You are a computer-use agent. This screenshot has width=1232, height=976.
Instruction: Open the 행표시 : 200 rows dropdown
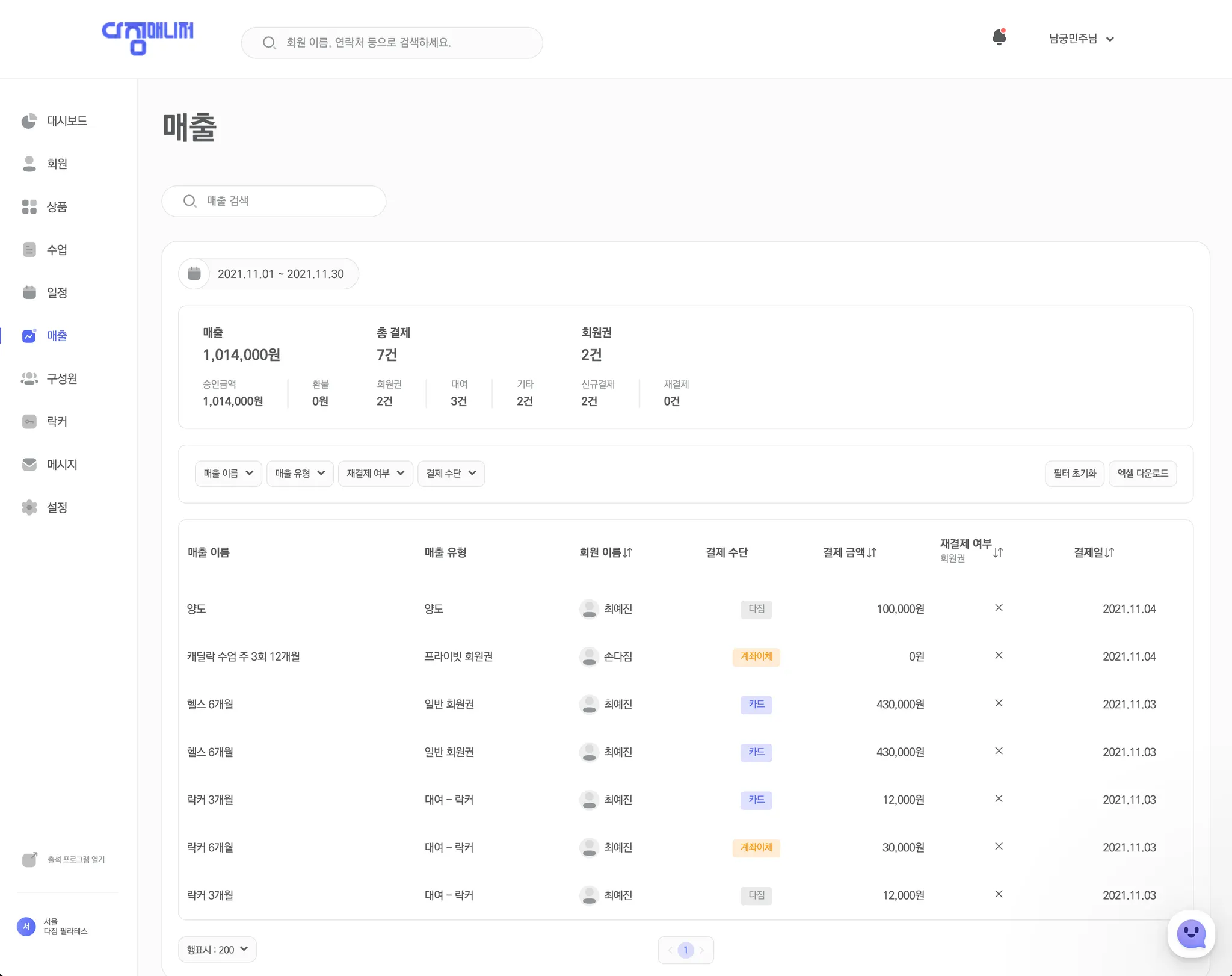217,950
